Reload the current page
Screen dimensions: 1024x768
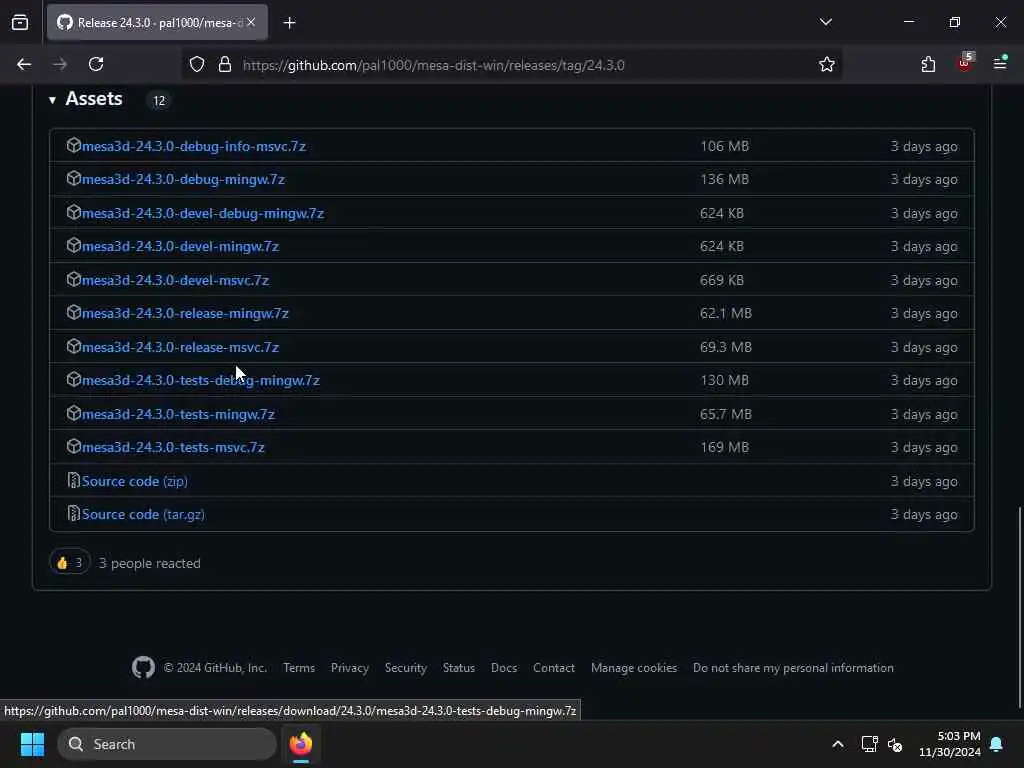[96, 65]
